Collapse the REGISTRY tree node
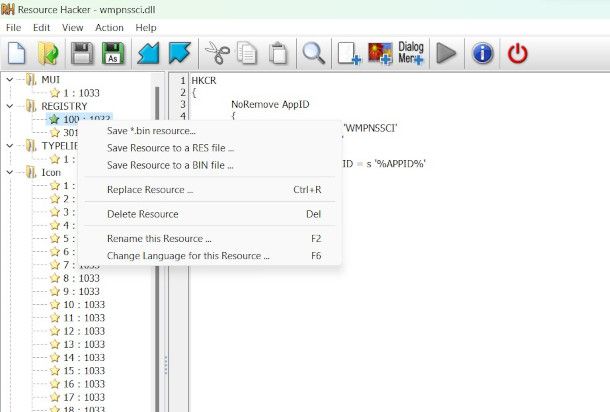 click(10, 106)
